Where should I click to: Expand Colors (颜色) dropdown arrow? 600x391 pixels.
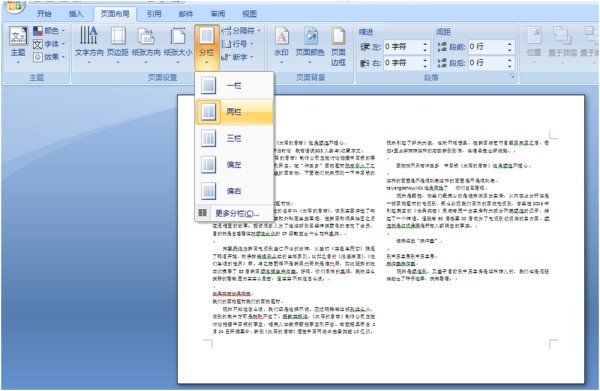(63, 31)
